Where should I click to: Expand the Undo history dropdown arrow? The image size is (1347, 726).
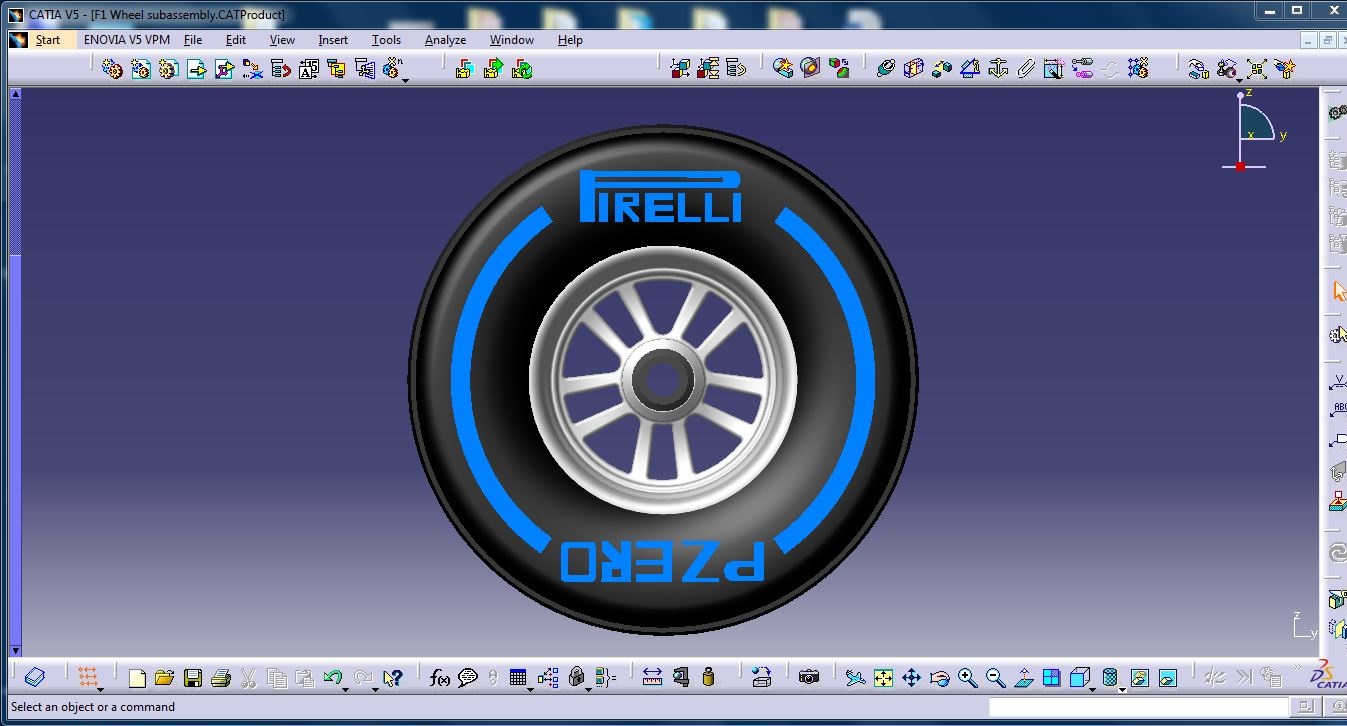345,689
